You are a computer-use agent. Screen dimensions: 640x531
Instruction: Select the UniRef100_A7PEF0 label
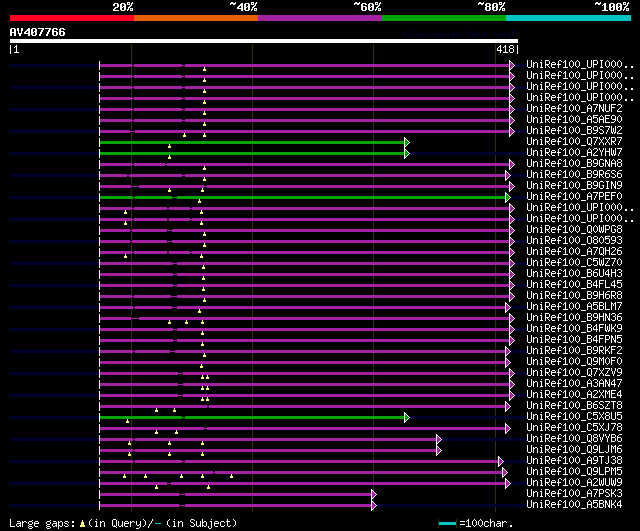click(574, 197)
